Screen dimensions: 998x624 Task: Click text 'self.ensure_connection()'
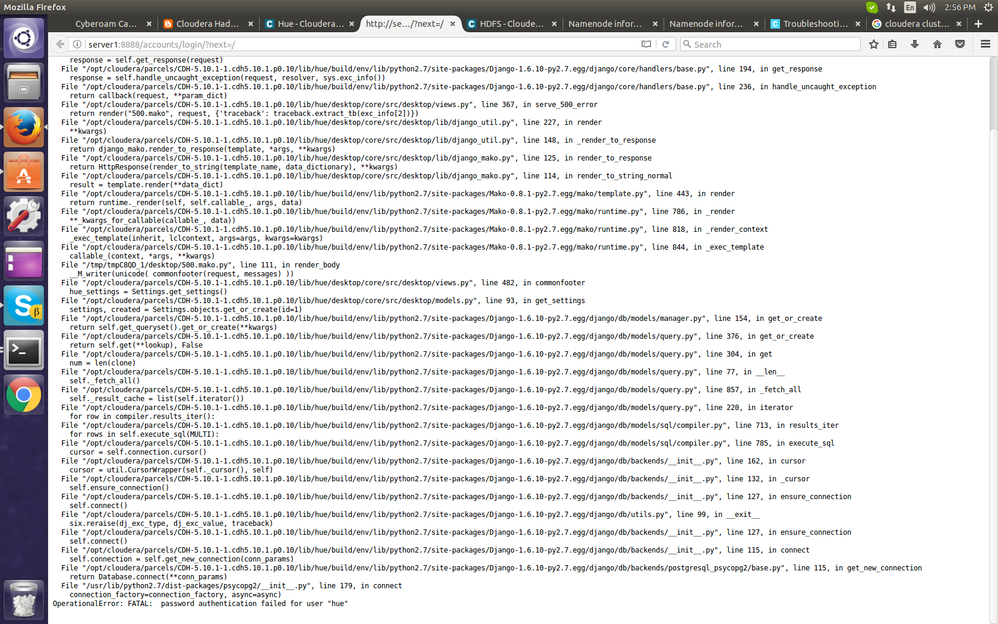pos(119,487)
